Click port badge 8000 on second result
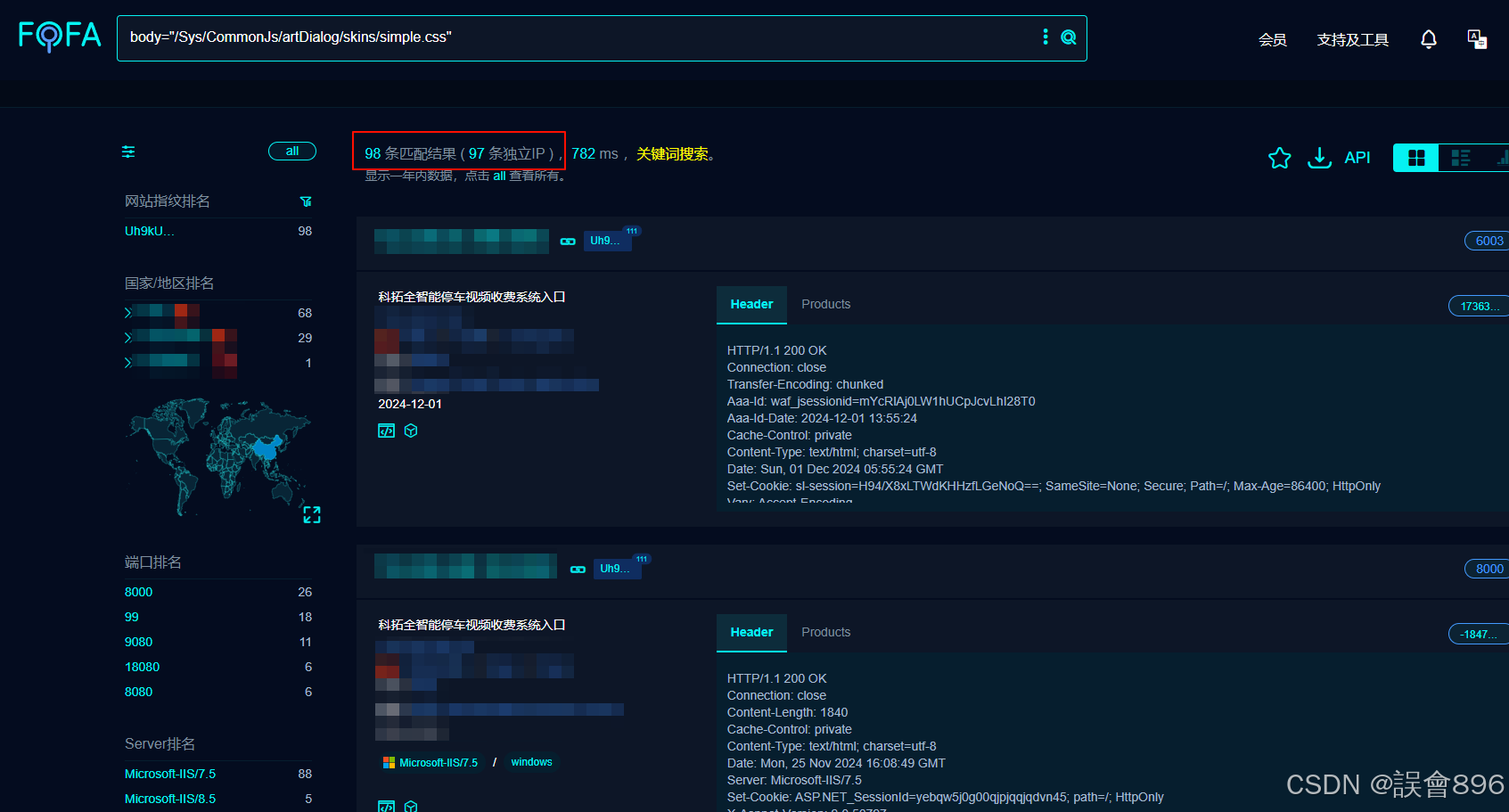 click(x=1488, y=569)
